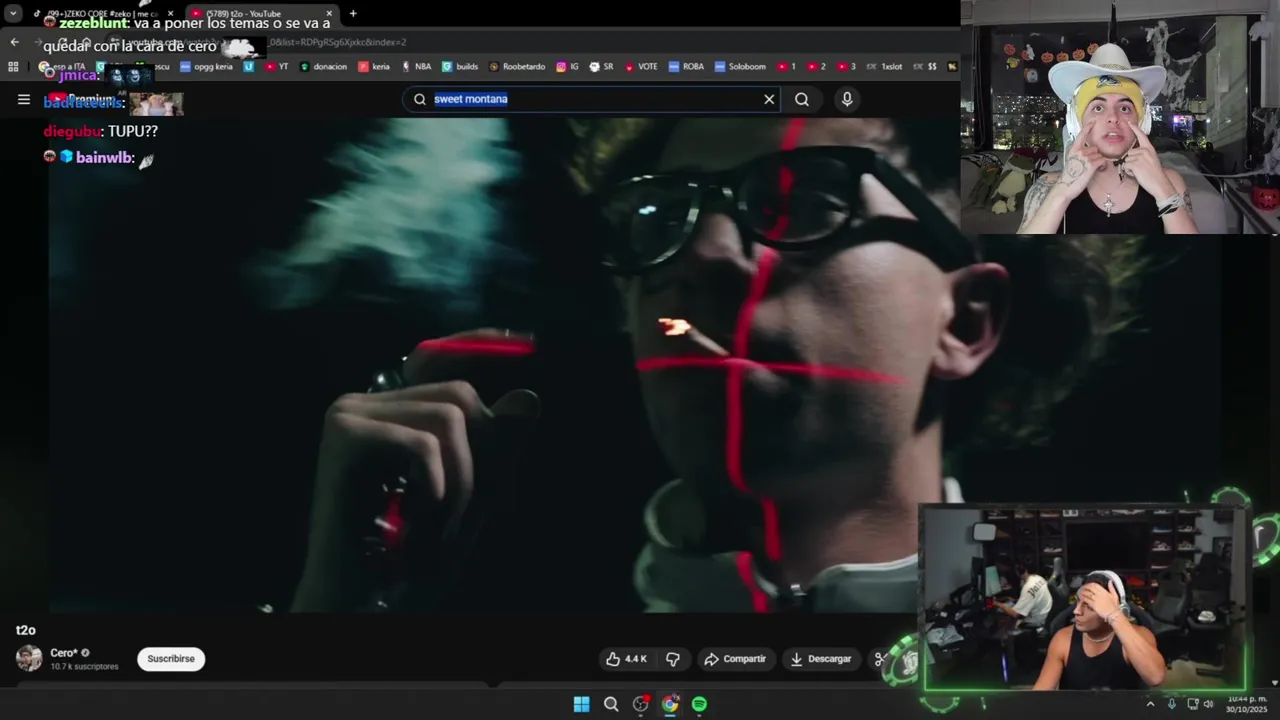Close the ZEKO CORE tab
The image size is (1280, 720).
170,14
